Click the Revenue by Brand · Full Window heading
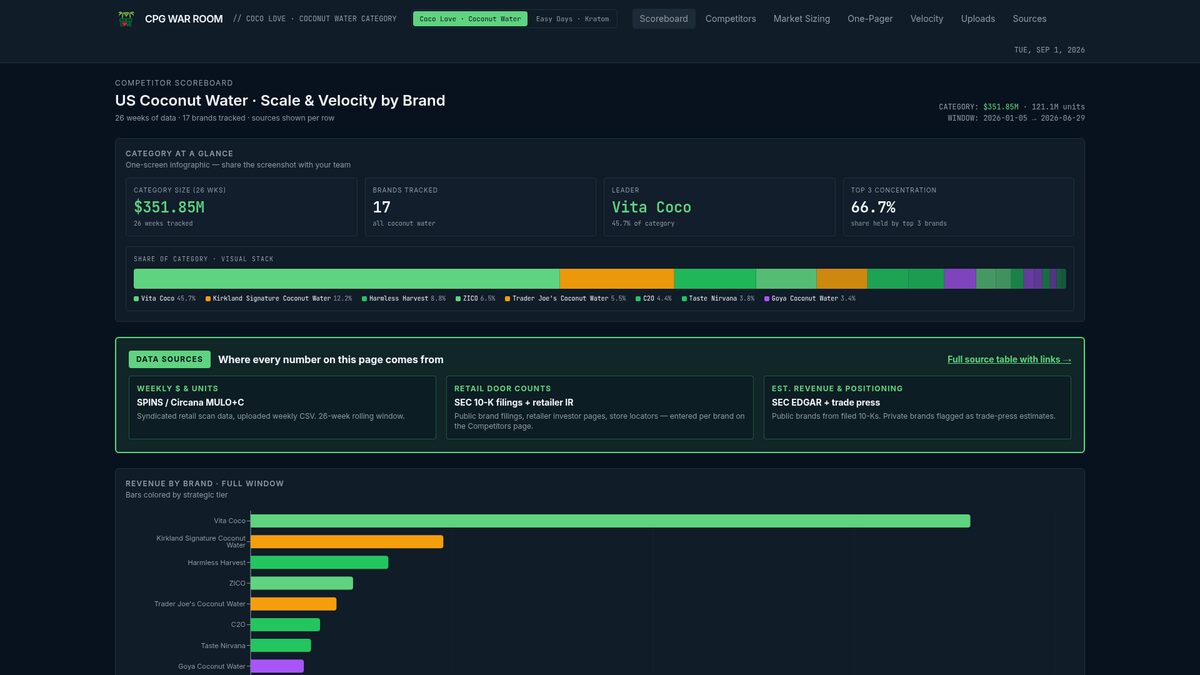The height and width of the screenshot is (675, 1200). 205,484
